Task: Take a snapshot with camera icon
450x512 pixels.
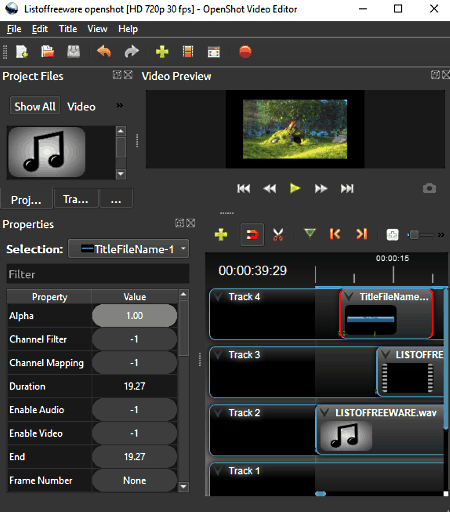Action: coord(429,188)
